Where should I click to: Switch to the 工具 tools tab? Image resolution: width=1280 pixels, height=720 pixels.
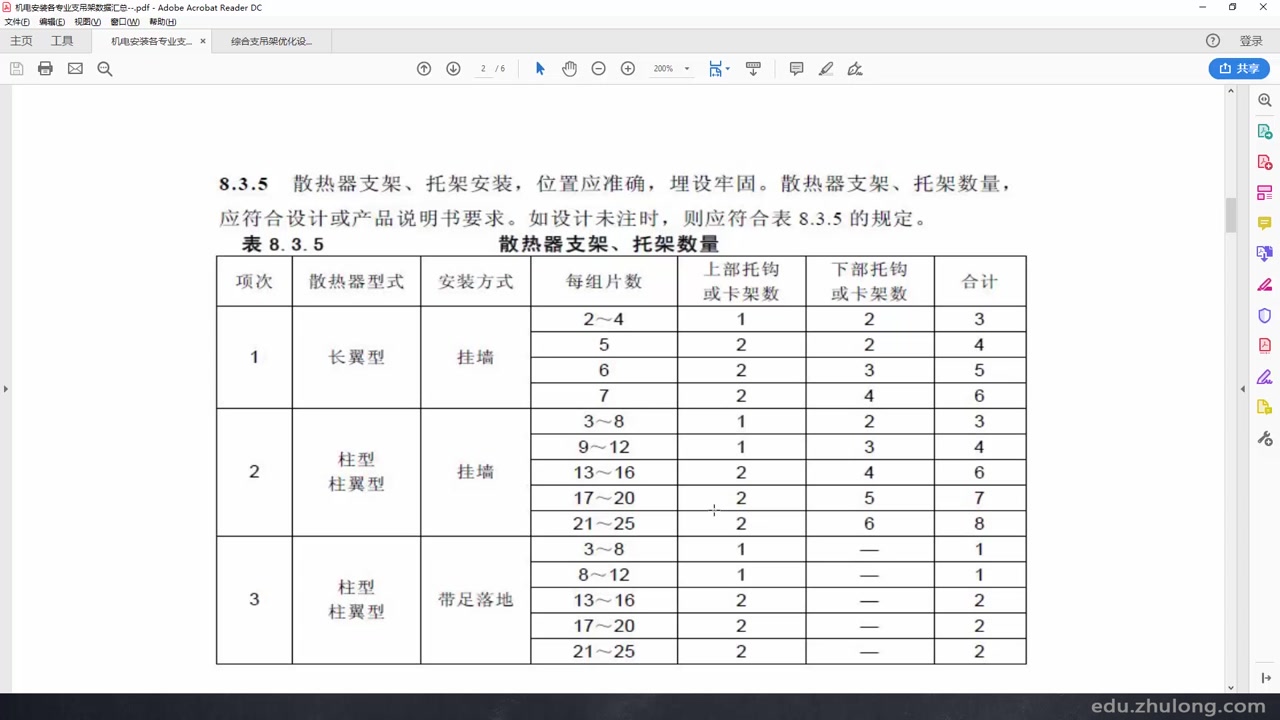pos(62,41)
